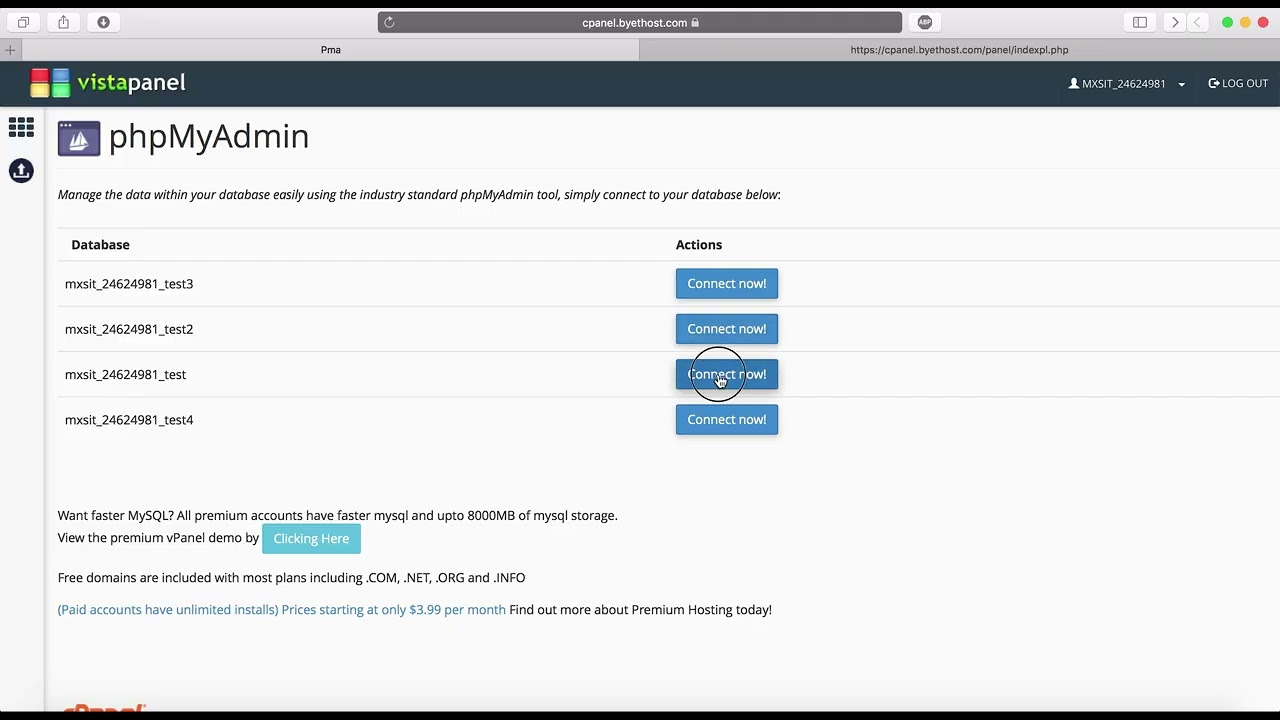Reload the page in address bar
Screen dimensions: 1280x720
390,22
